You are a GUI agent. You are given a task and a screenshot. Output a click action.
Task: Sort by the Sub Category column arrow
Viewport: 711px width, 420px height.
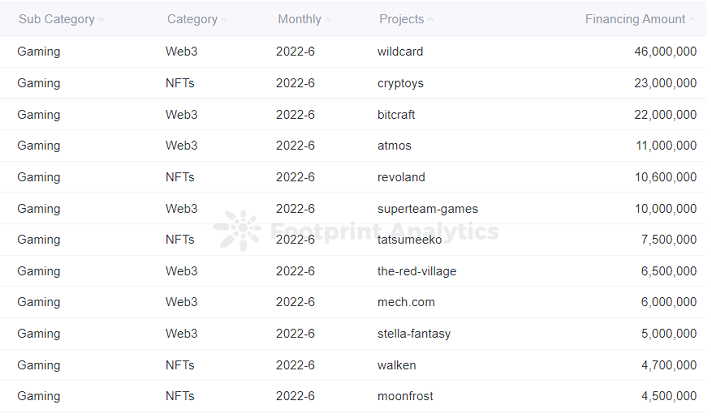(101, 20)
